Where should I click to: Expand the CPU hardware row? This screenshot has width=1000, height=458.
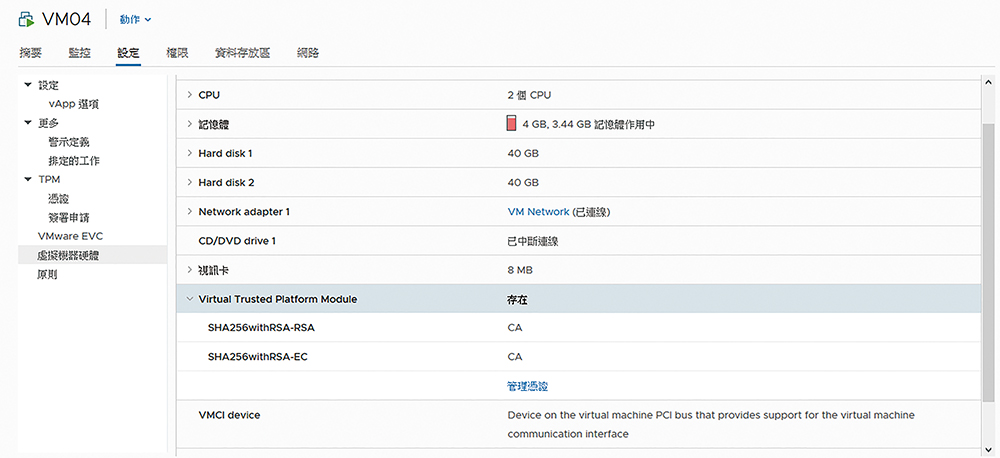pyautogui.click(x=189, y=95)
